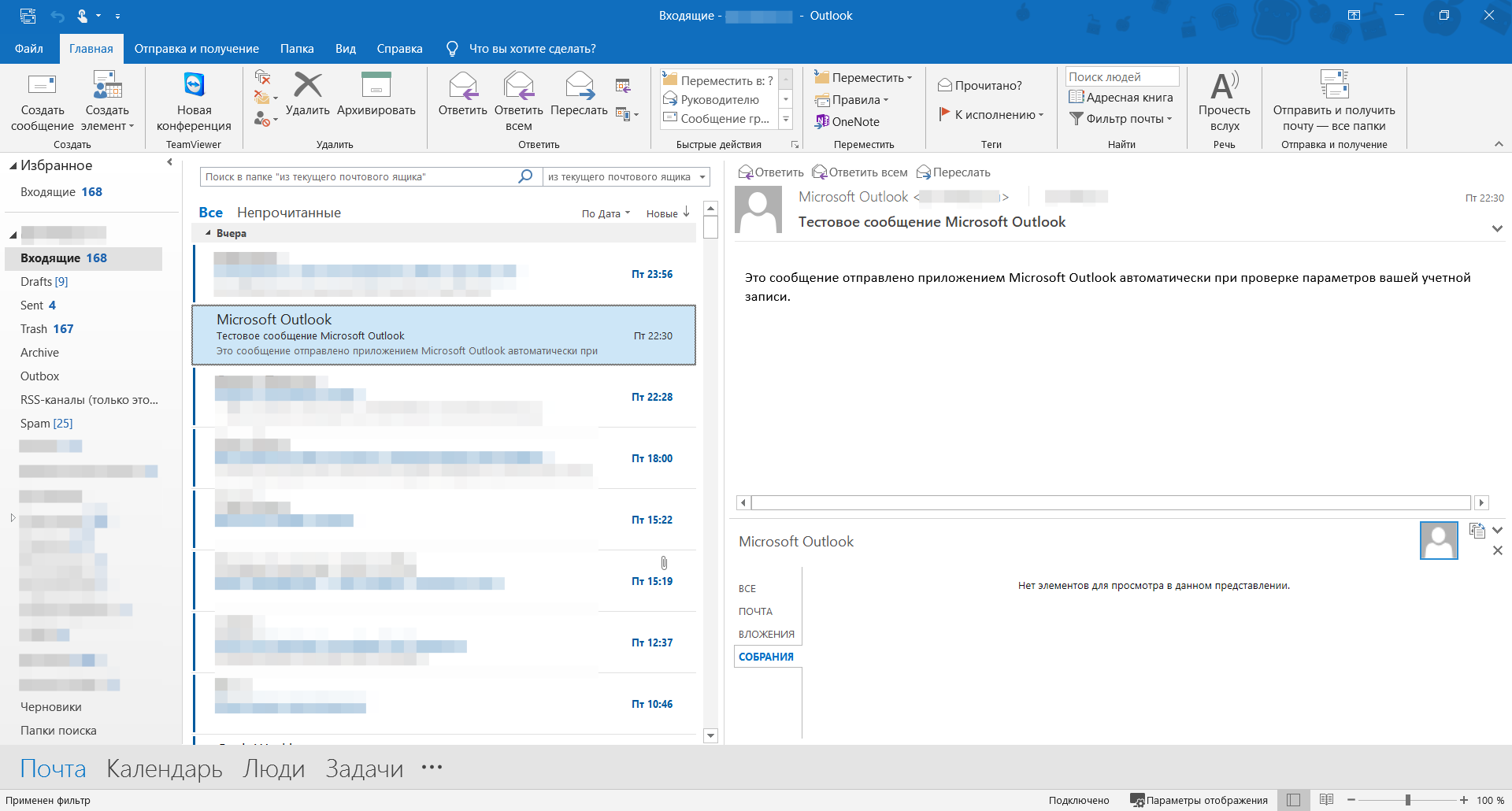Mark the message as Read/Unread

coord(980,85)
